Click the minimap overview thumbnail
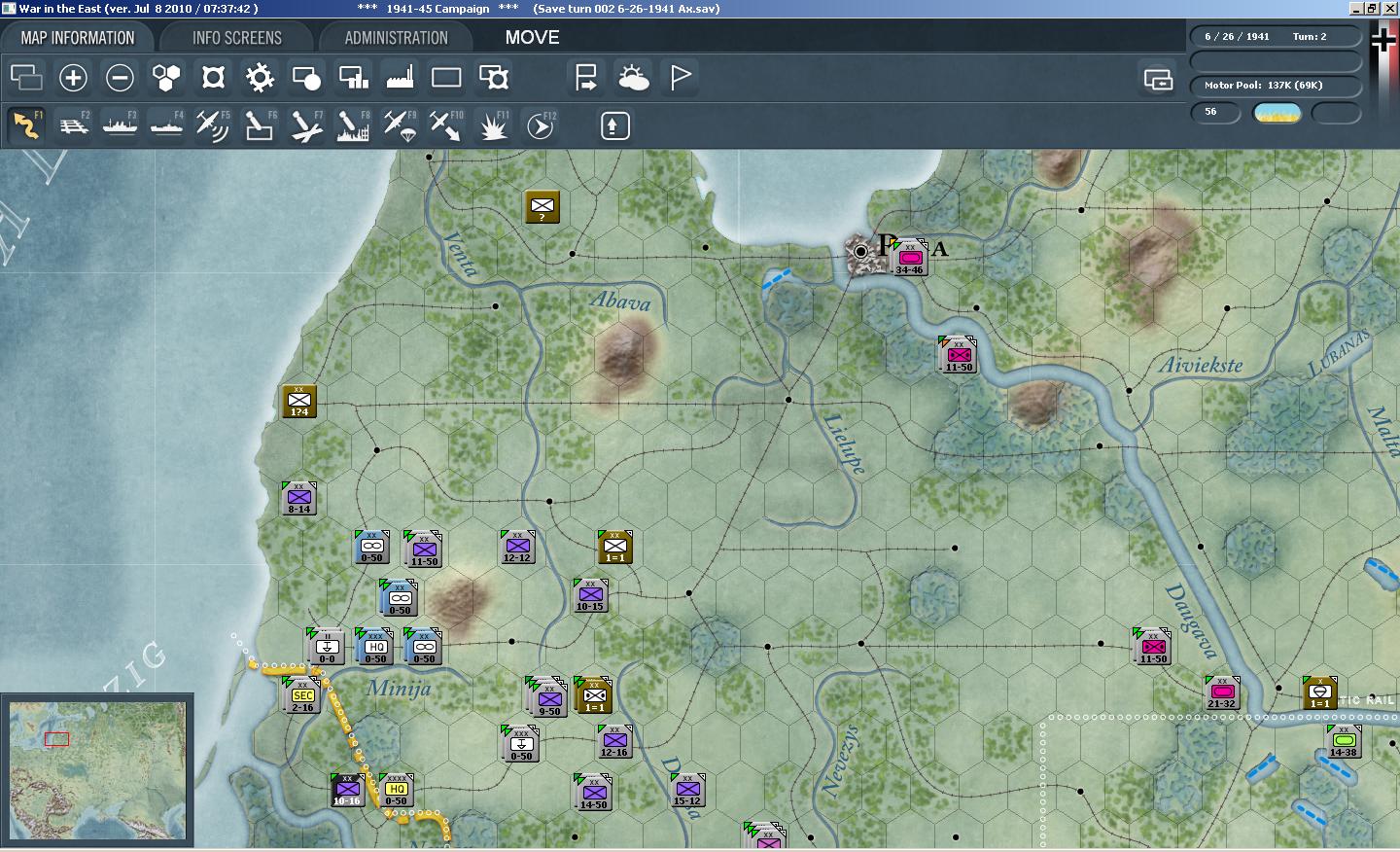Viewport: 1400px width, 852px height. tap(97, 770)
